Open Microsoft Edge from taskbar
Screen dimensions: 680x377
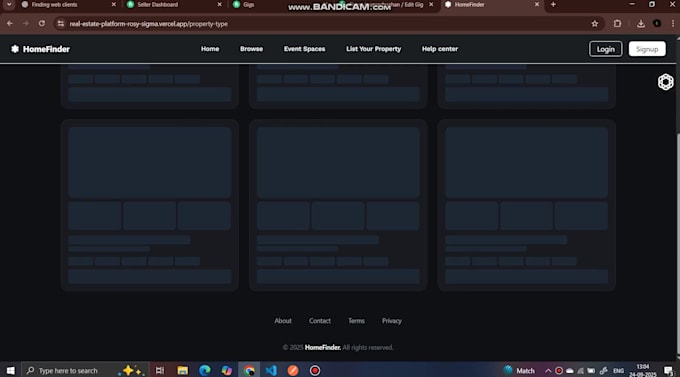click(x=205, y=370)
